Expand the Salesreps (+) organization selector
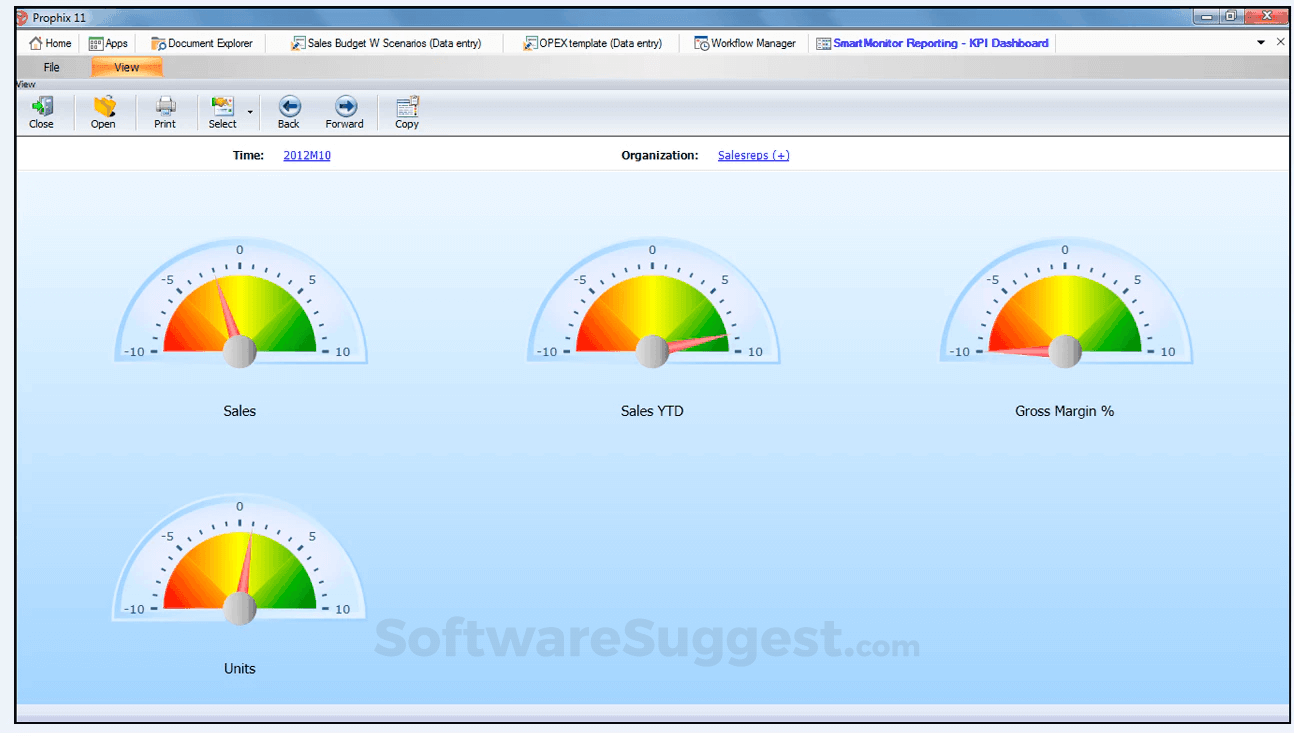 tap(753, 155)
